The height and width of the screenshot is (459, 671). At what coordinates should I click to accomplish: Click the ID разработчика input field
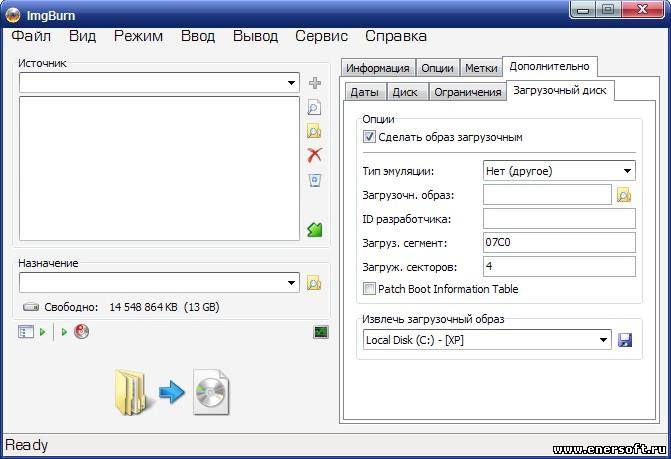coord(559,219)
